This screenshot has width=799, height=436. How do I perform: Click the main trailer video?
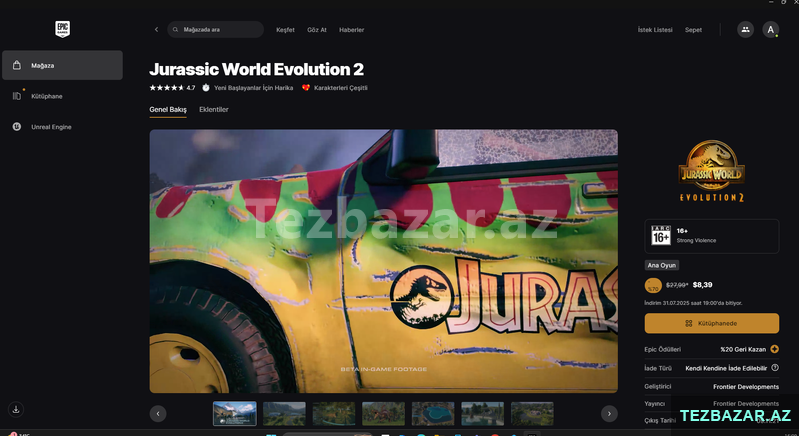coord(383,261)
